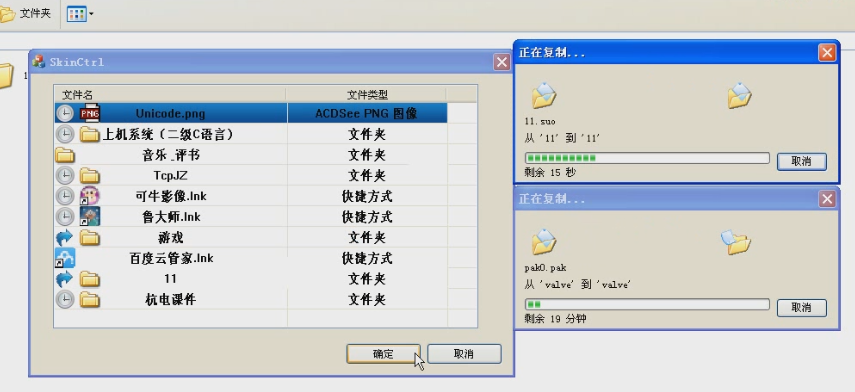This screenshot has height=392, width=855.
Task: Click 文件夹 type cell of 杭电课件 row
Action: click(366, 299)
